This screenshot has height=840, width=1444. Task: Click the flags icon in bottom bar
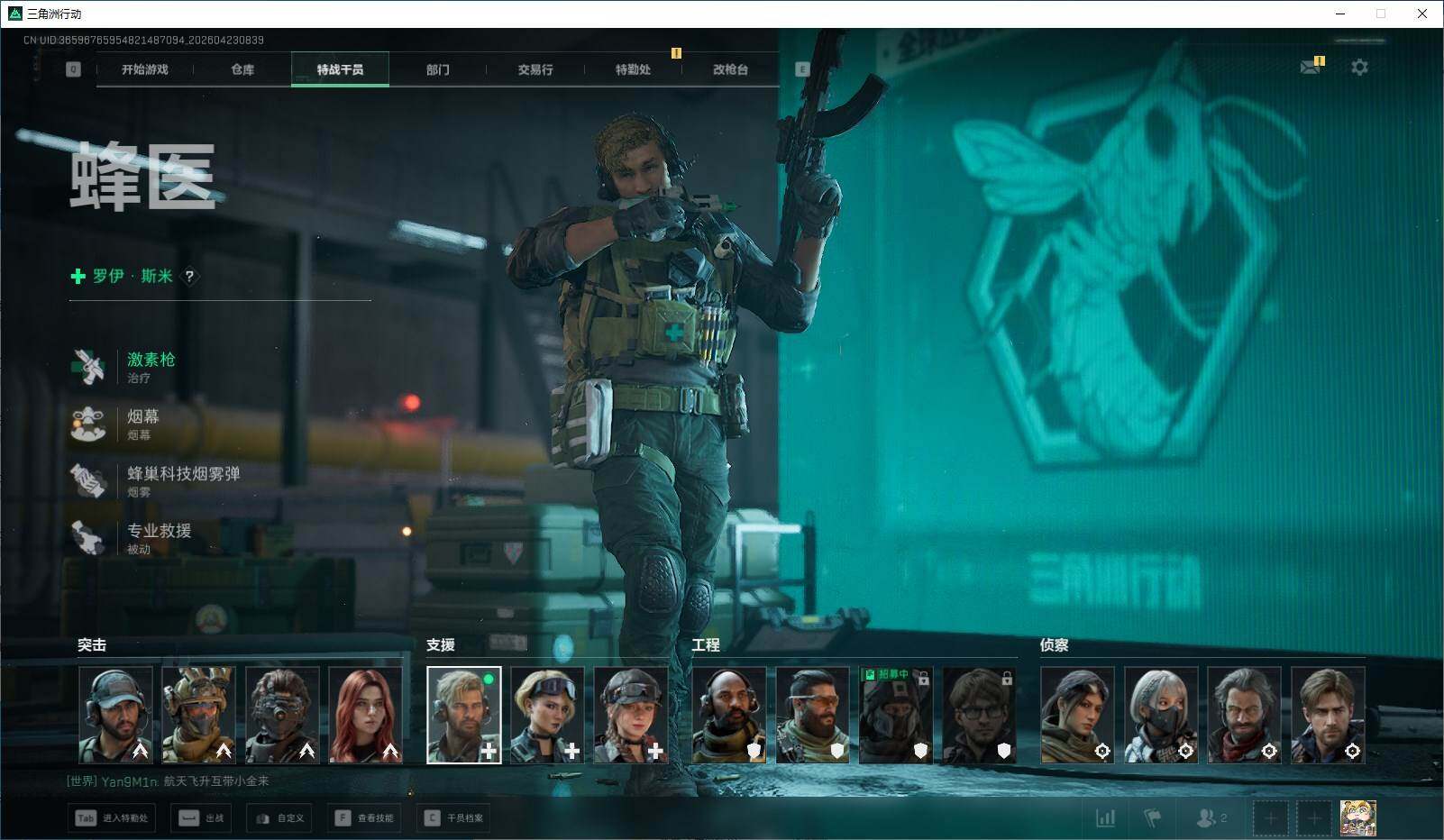tap(1152, 817)
